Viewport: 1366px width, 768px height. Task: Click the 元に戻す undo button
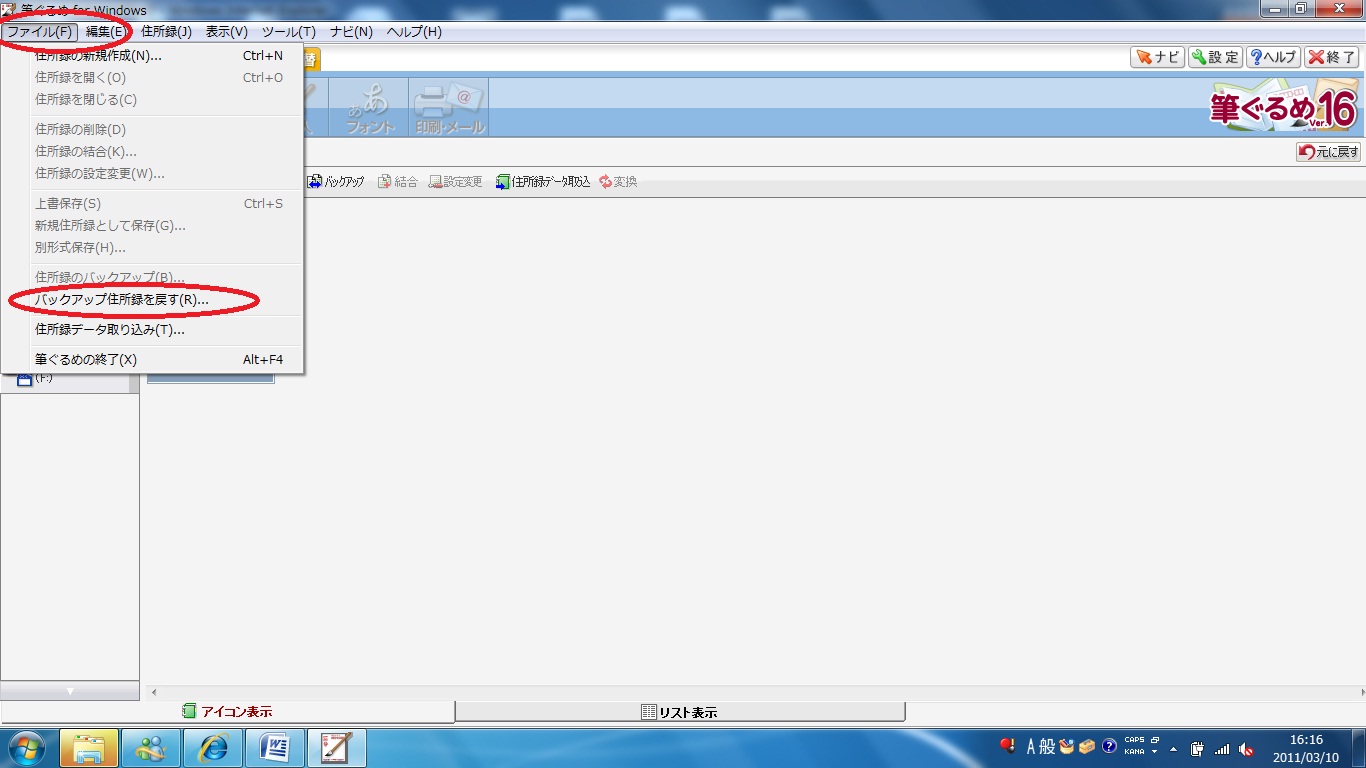click(x=1328, y=152)
